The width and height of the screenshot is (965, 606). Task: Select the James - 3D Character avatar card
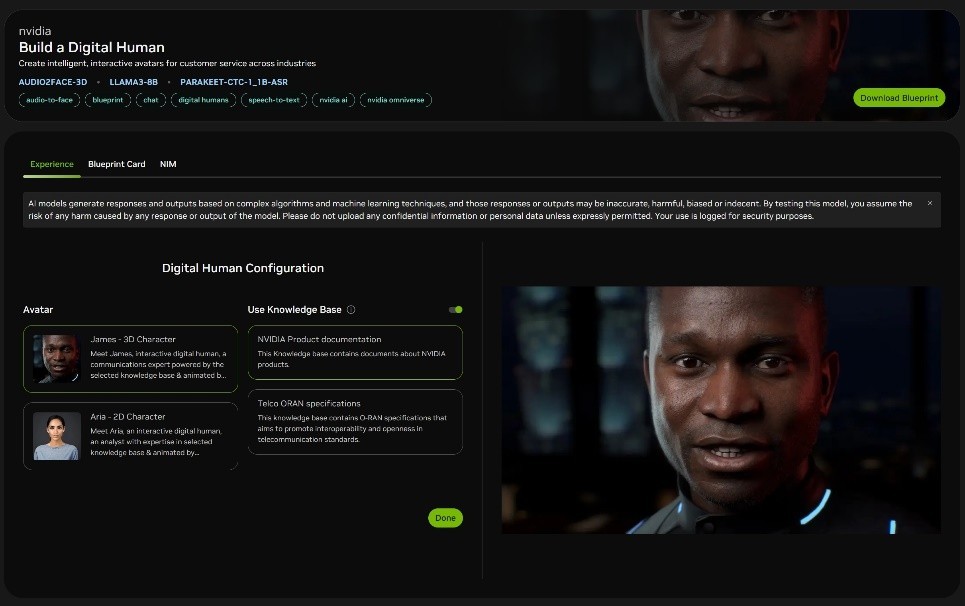[130, 359]
